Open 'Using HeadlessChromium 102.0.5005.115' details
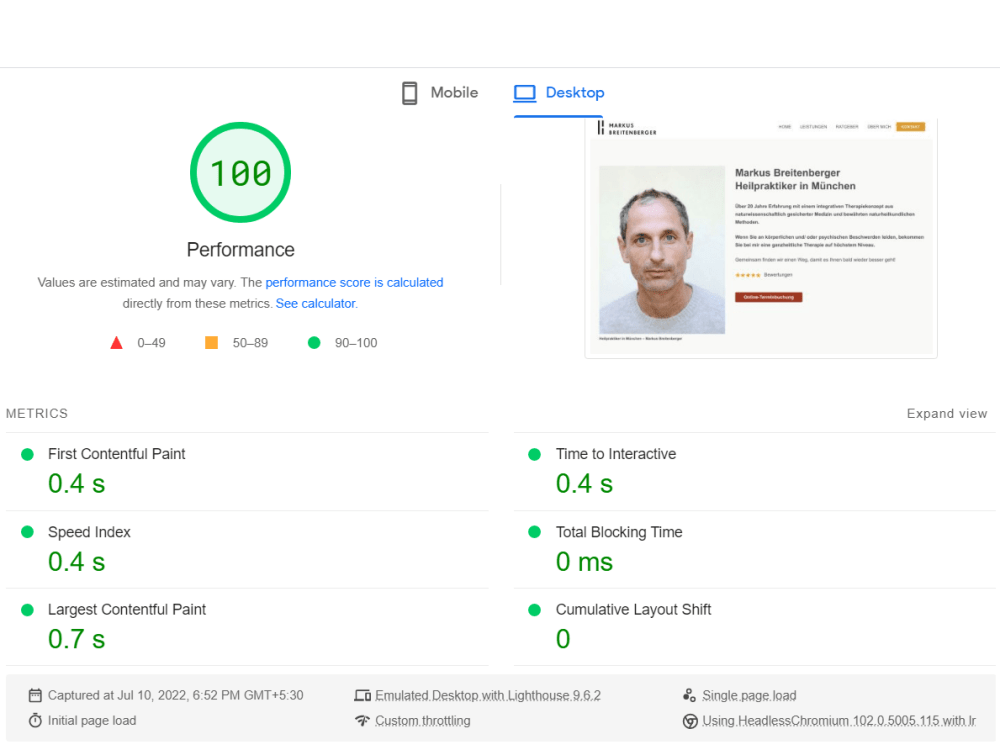Screen dimensions: 1000x750 click(x=839, y=721)
